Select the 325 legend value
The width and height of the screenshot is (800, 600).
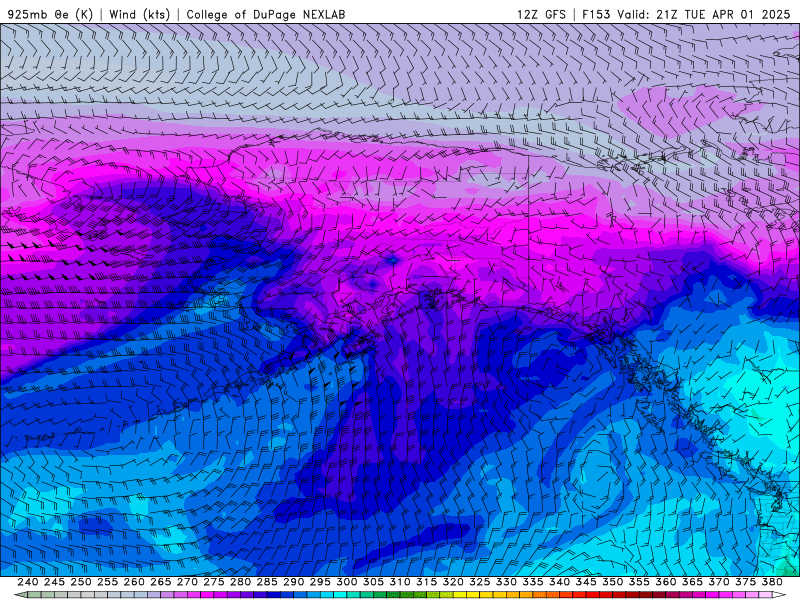pos(480,582)
